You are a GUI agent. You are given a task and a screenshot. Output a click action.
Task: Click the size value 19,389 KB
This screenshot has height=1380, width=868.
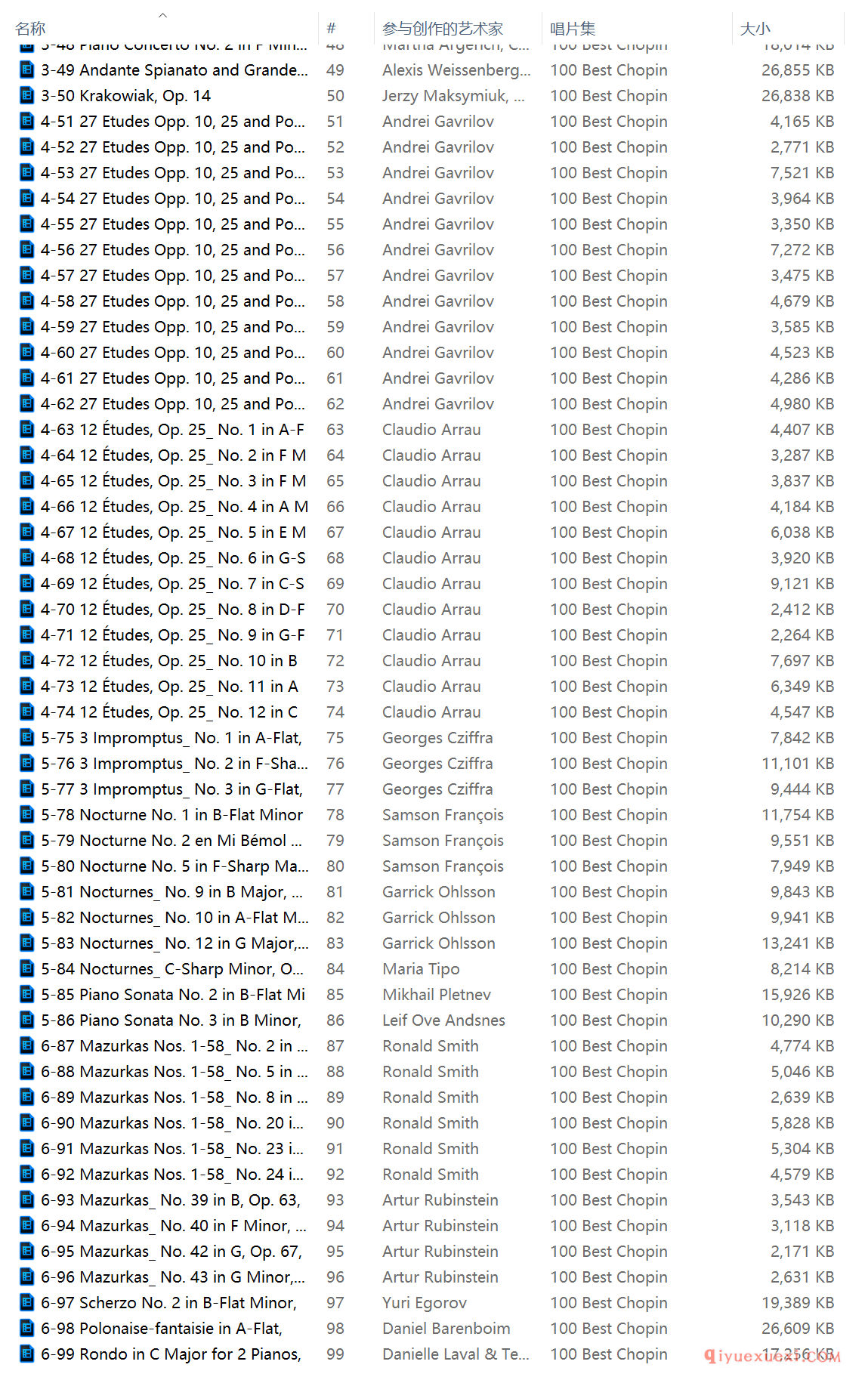click(x=798, y=1303)
